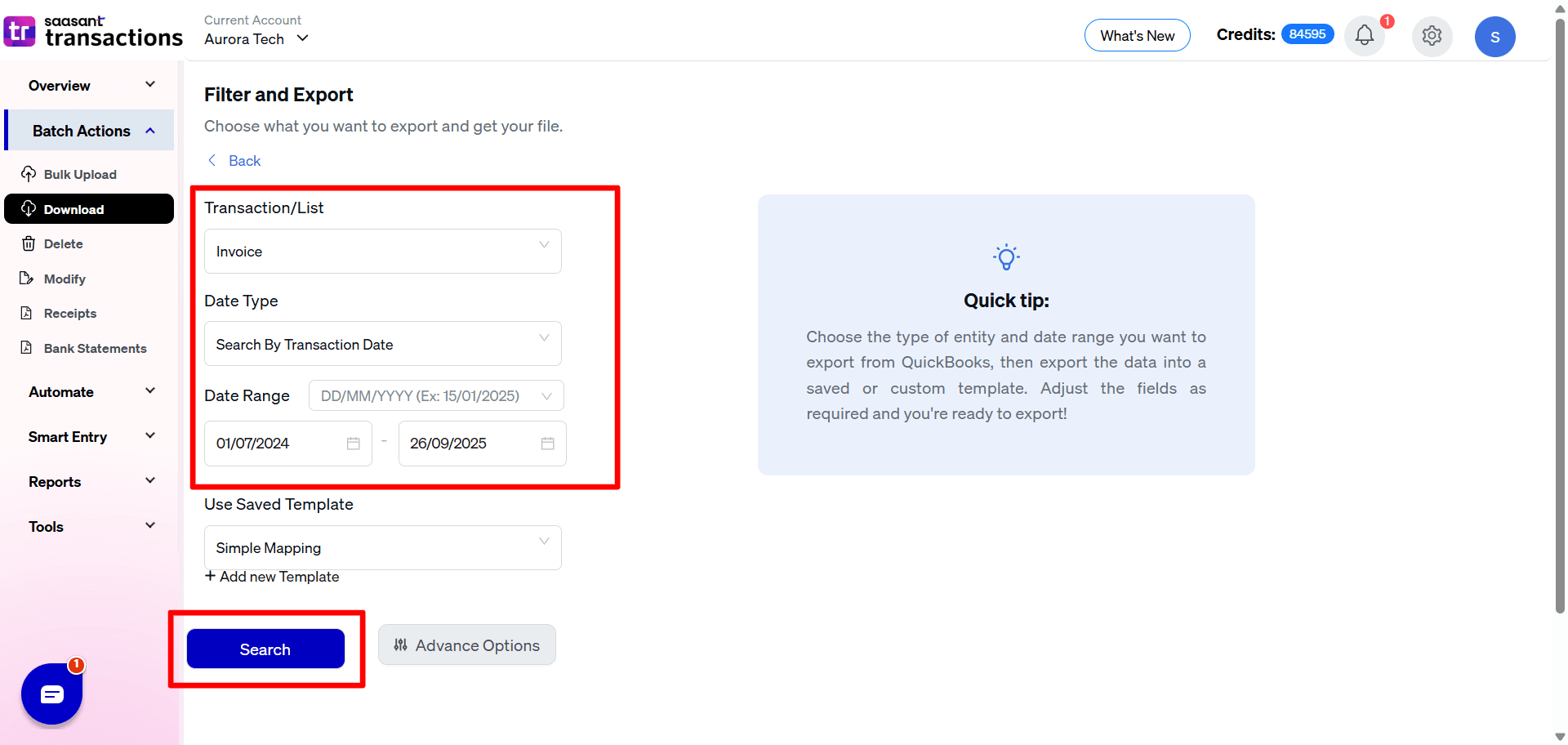Click the Delete trash icon in sidebar

(29, 243)
